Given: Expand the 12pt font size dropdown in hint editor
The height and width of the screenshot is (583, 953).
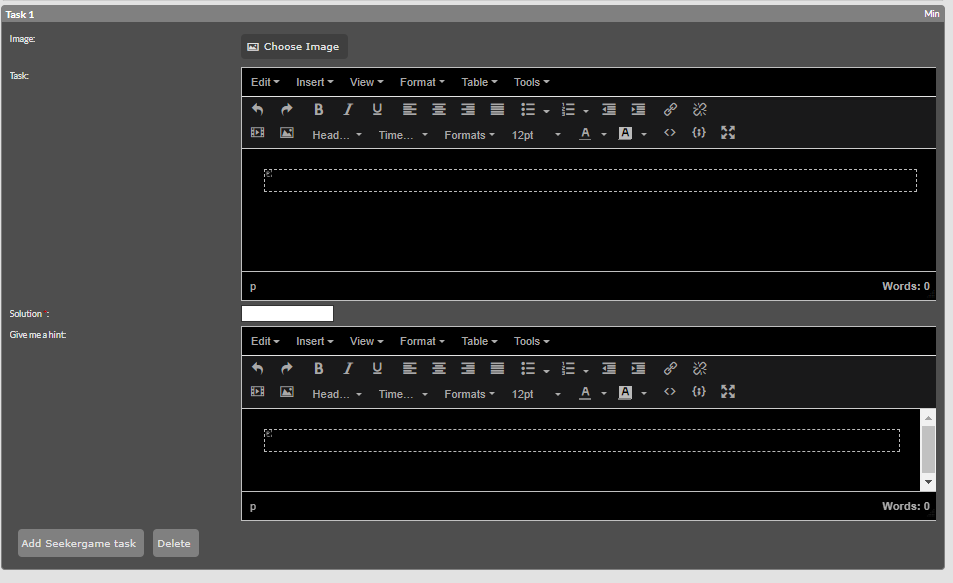Looking at the screenshot, I should 536,394.
